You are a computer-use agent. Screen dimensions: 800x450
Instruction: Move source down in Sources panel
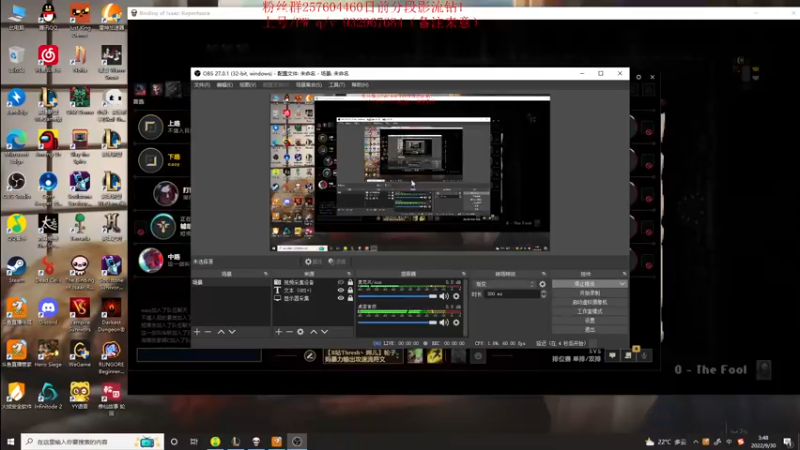pos(324,332)
